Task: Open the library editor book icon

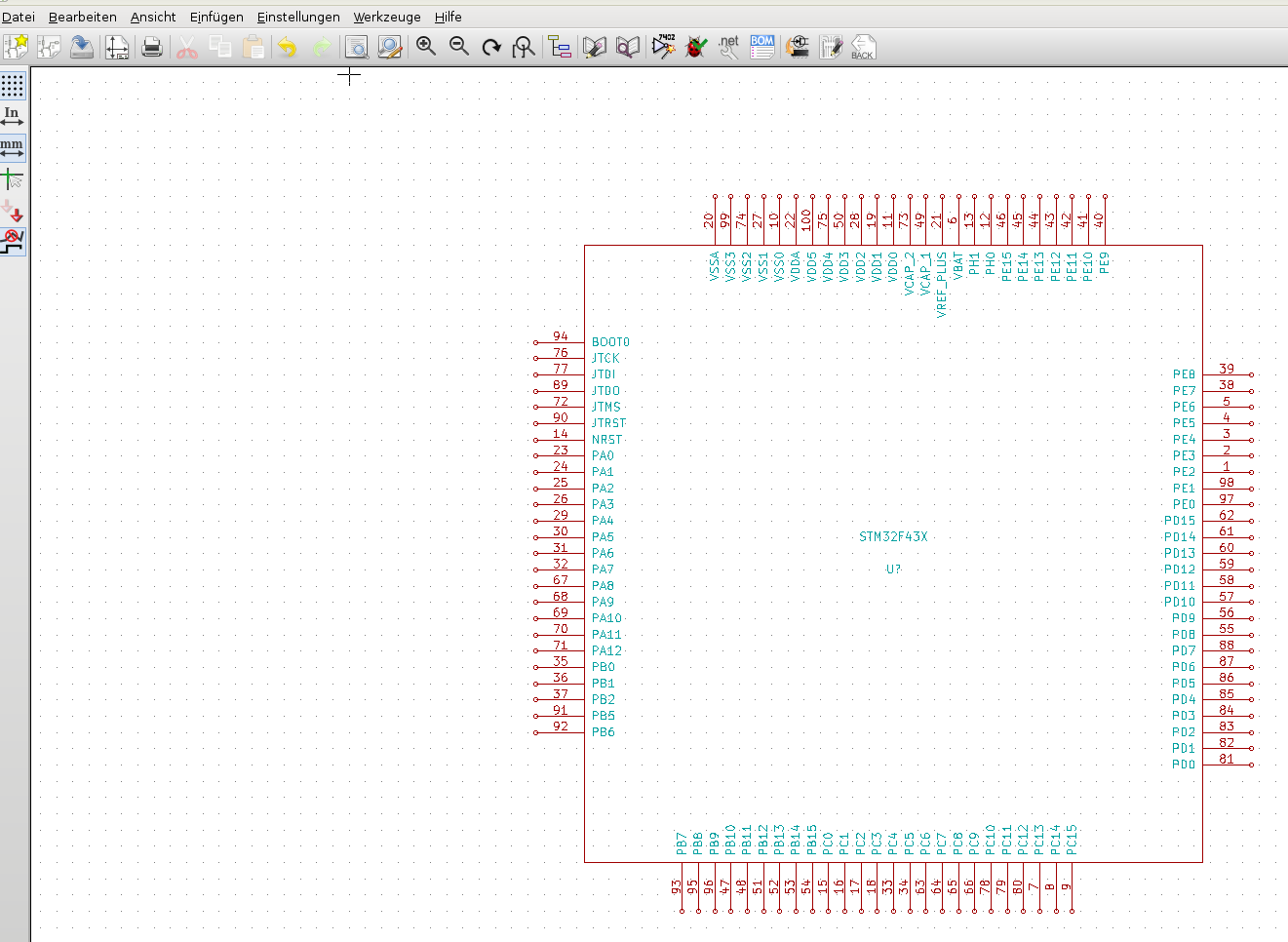Action: [x=595, y=47]
